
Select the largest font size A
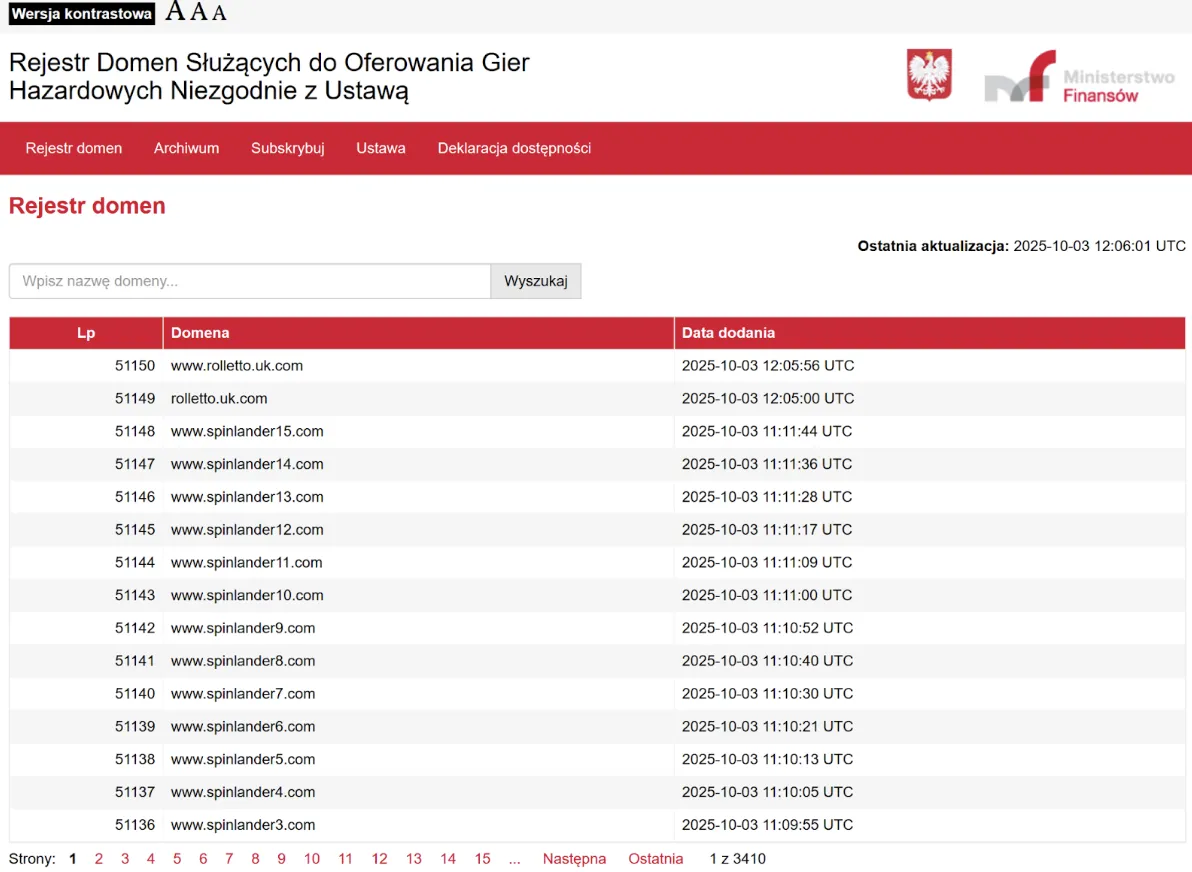point(175,12)
